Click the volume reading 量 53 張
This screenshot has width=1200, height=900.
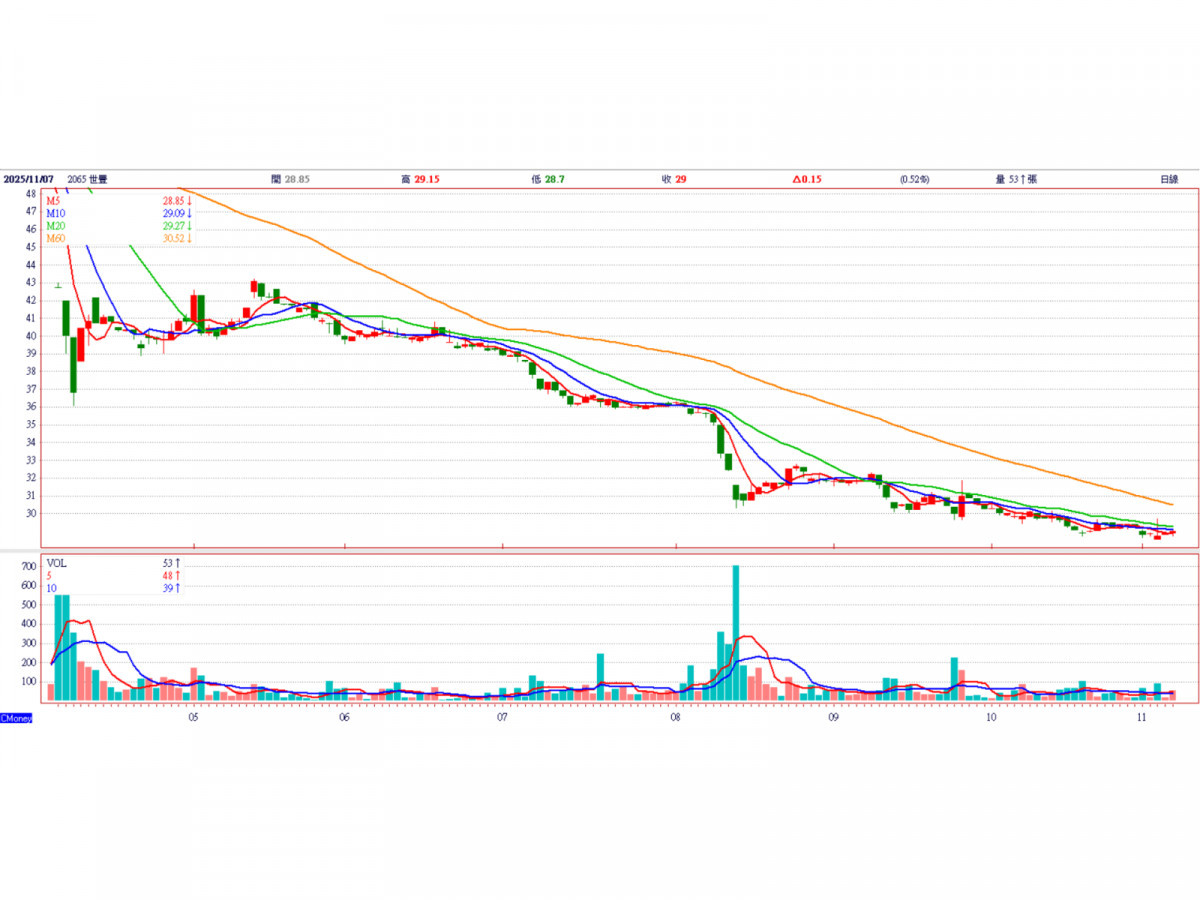[1015, 179]
